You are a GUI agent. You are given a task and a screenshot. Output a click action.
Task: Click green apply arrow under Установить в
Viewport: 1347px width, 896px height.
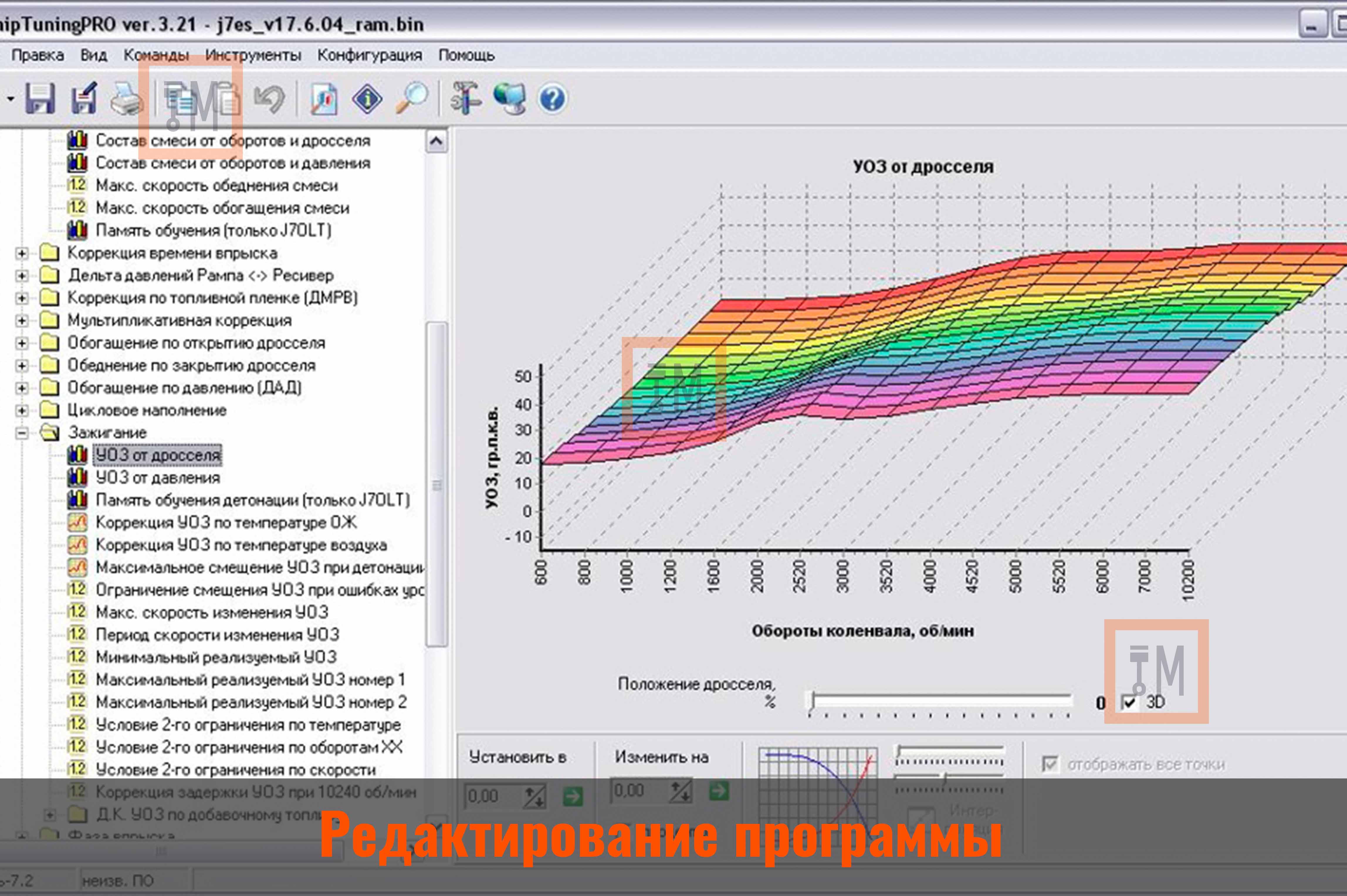[x=573, y=796]
